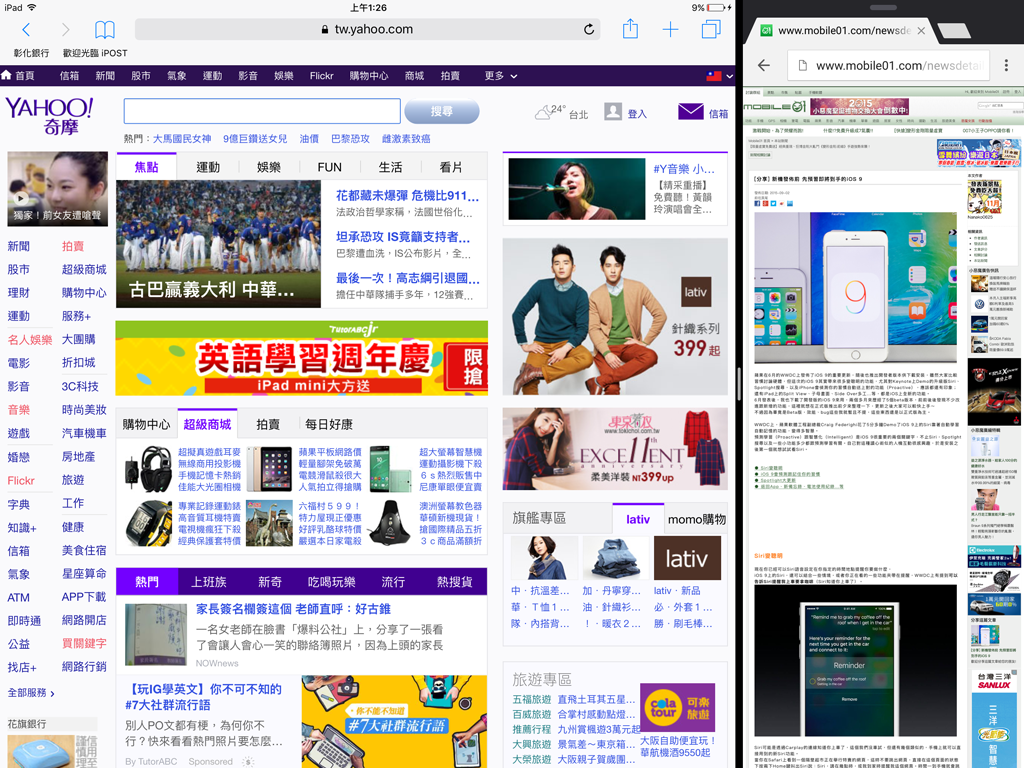1024x768 pixels.
Task: Expand 全部服務 in sidebar
Action: click(x=31, y=693)
